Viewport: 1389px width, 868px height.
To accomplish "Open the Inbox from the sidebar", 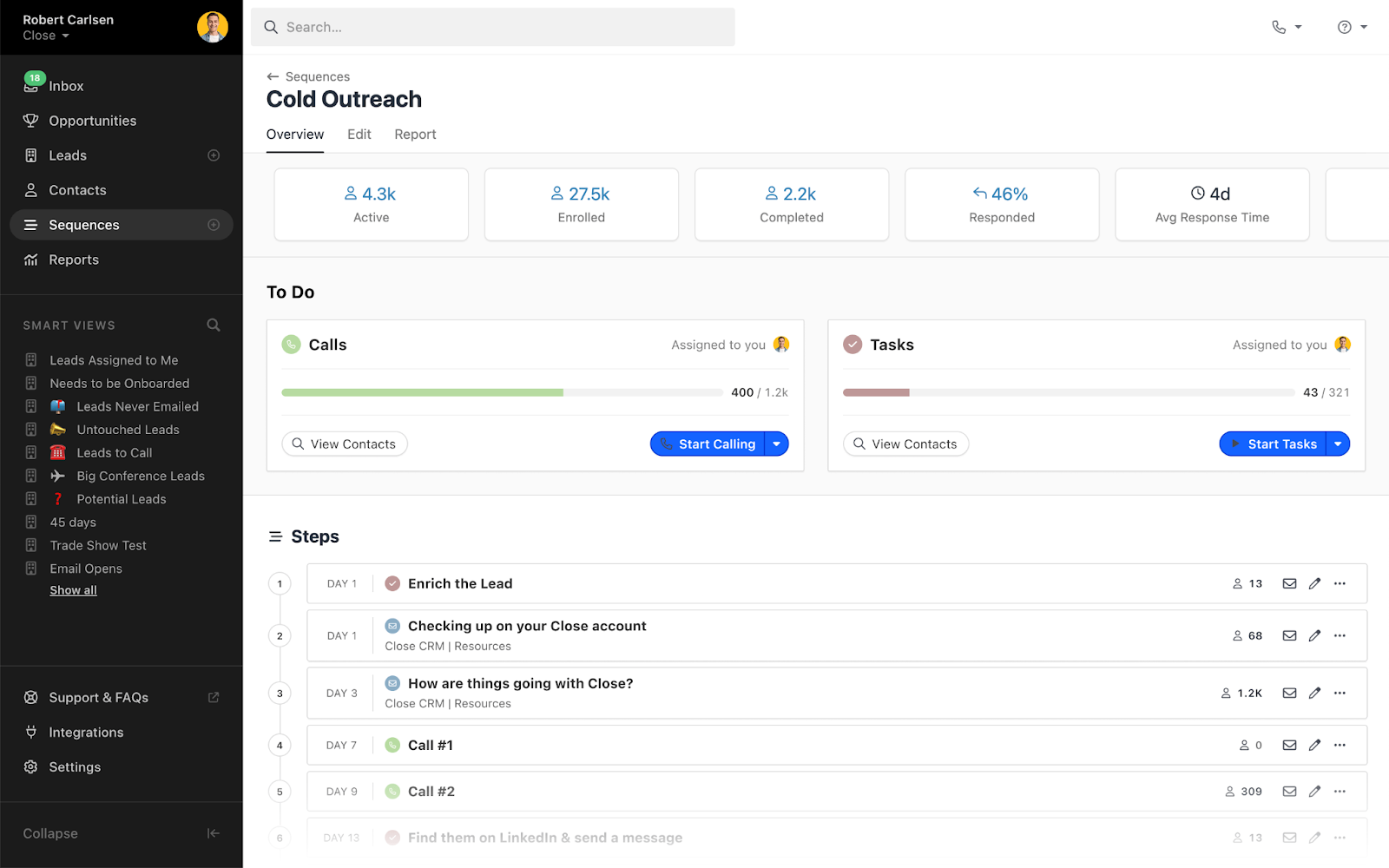I will click(x=67, y=85).
